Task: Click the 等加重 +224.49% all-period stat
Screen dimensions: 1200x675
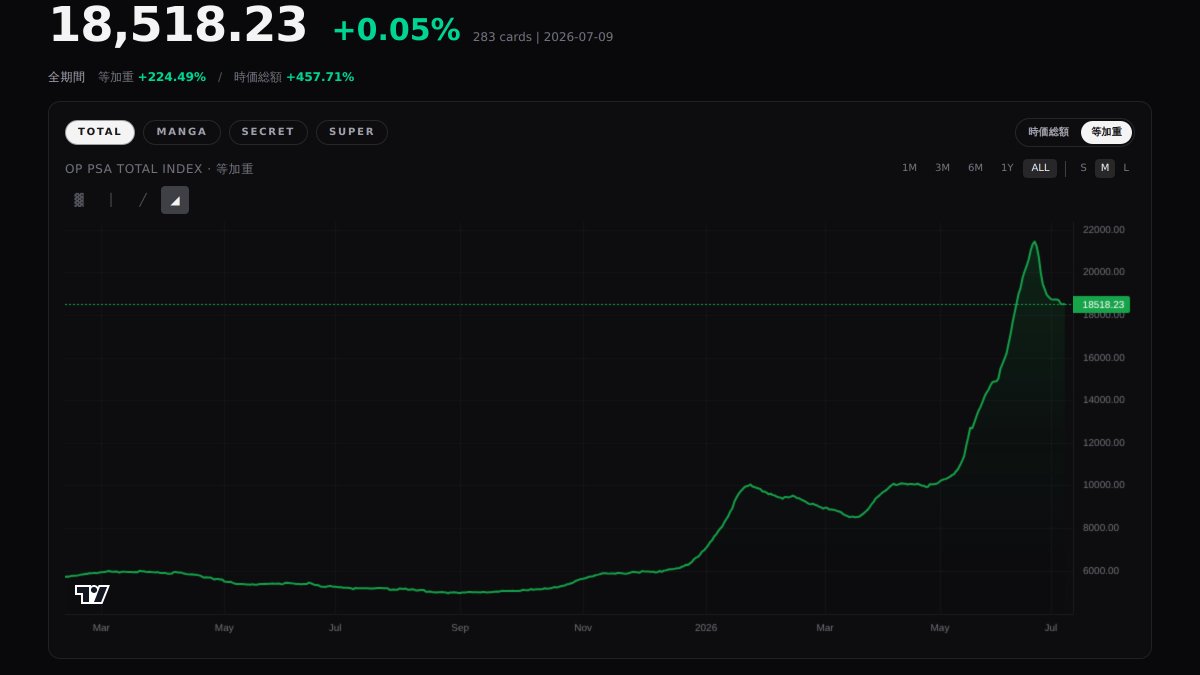Action: (x=152, y=77)
